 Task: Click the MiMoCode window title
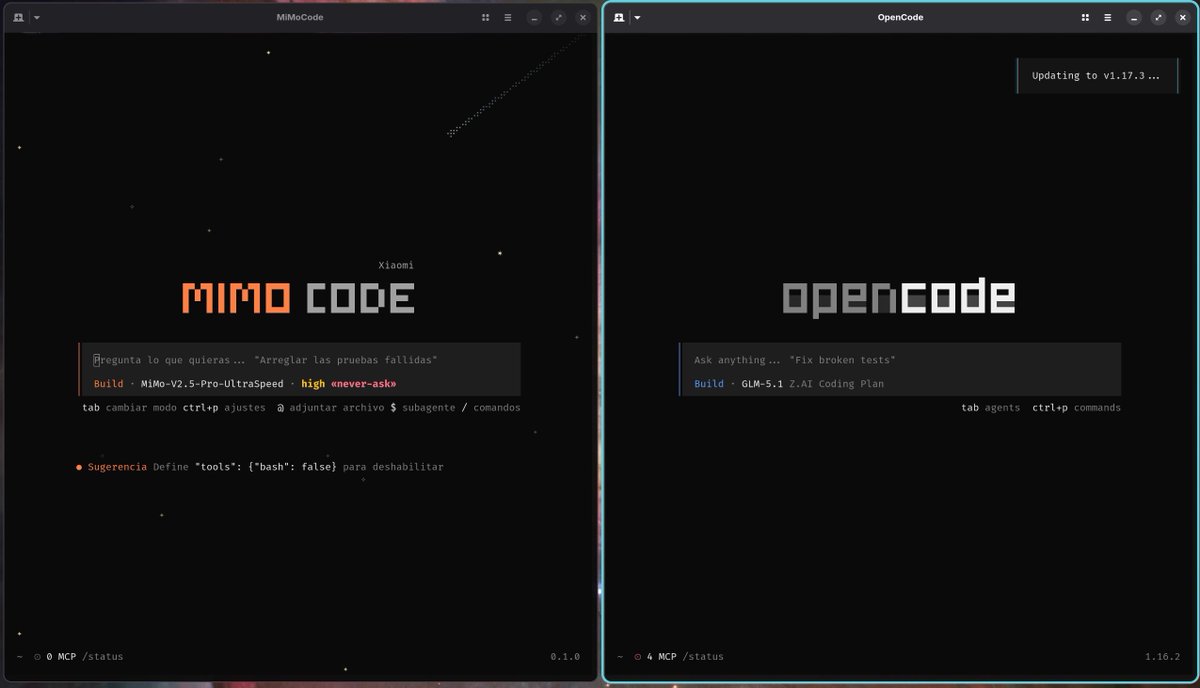click(x=300, y=17)
